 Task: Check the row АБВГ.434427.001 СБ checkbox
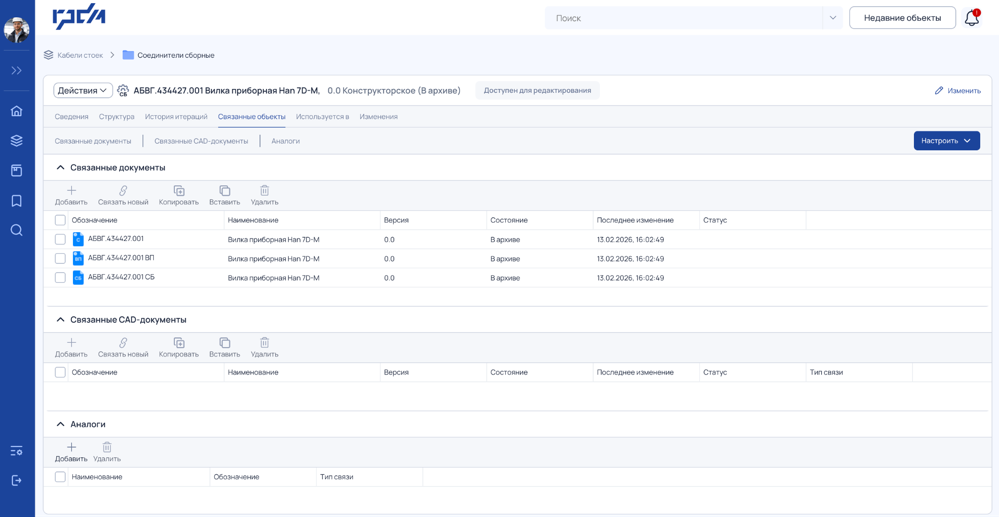pyautogui.click(x=60, y=278)
